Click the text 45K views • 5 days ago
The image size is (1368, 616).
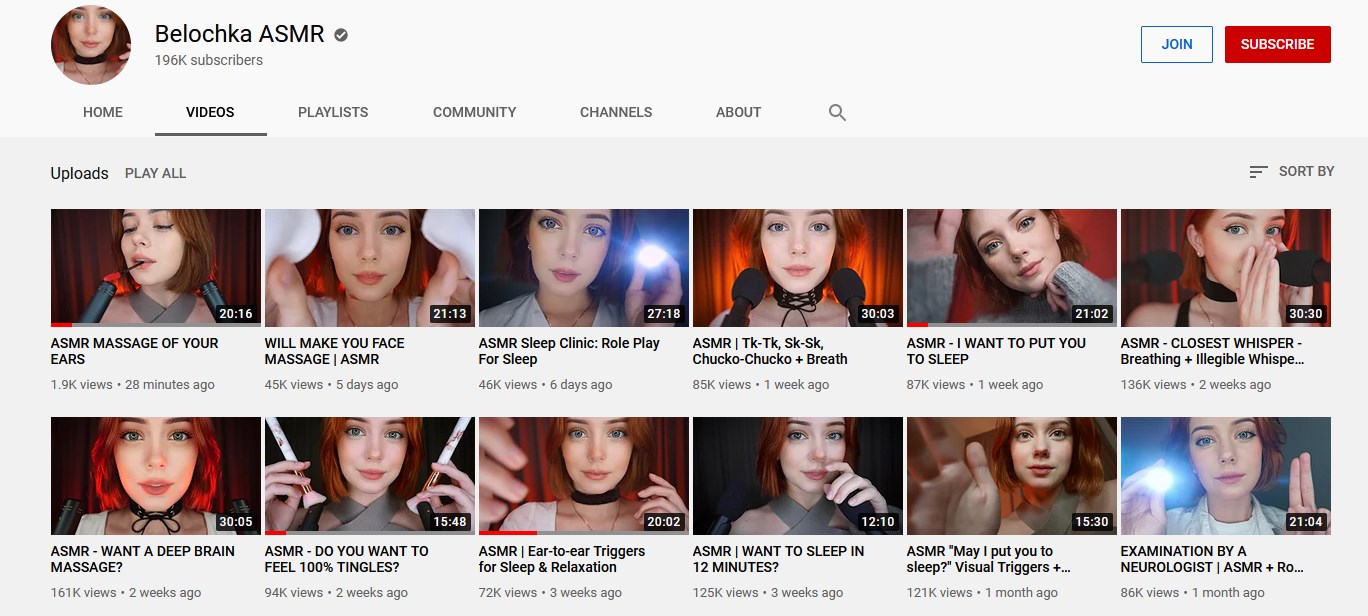(x=332, y=385)
